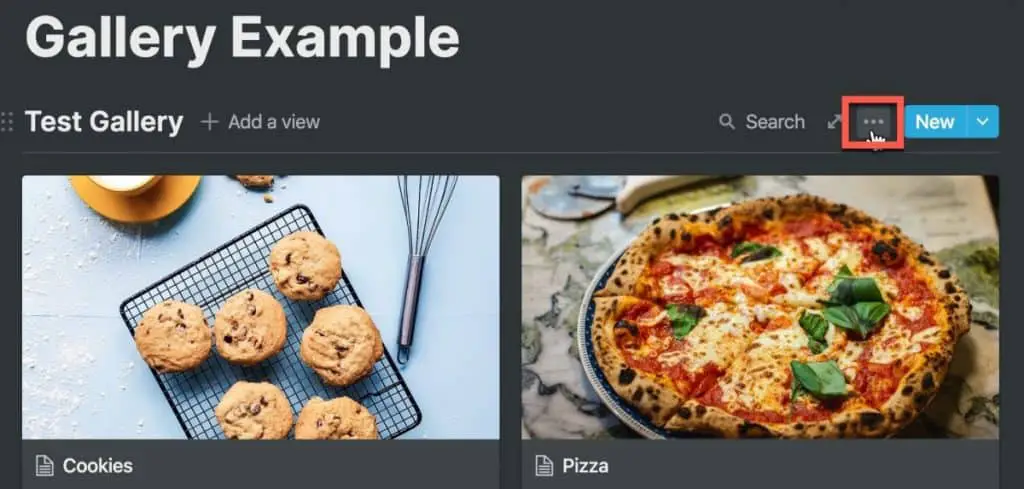
Task: Open the Pizza entry title
Action: (x=585, y=466)
